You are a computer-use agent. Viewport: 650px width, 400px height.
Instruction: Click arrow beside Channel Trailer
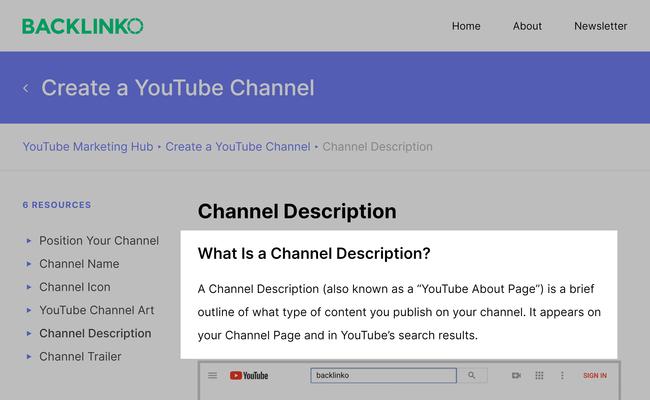click(29, 357)
